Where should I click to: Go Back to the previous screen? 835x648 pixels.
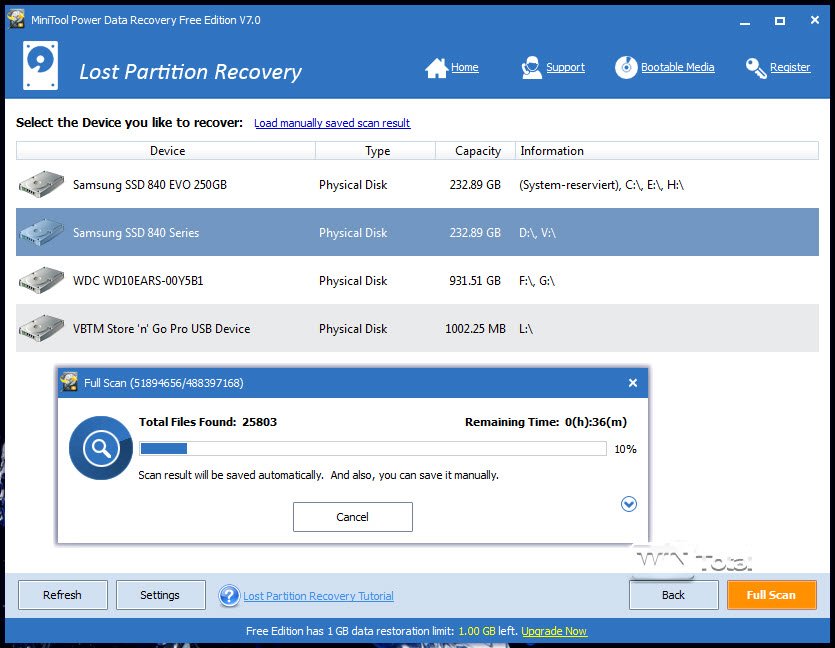[673, 595]
